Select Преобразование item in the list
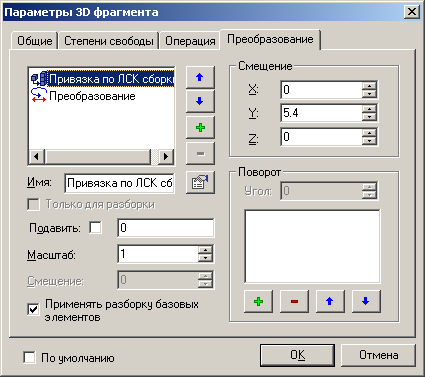This screenshot has height=377, width=425. pos(92,96)
